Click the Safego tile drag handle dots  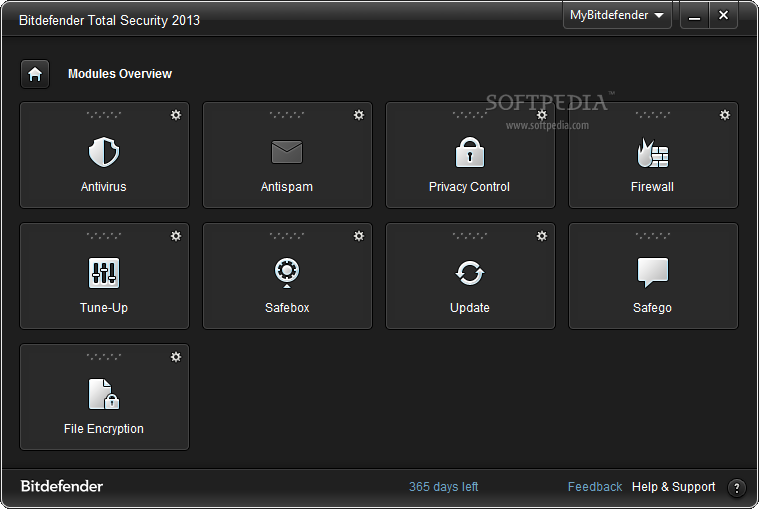[653, 236]
